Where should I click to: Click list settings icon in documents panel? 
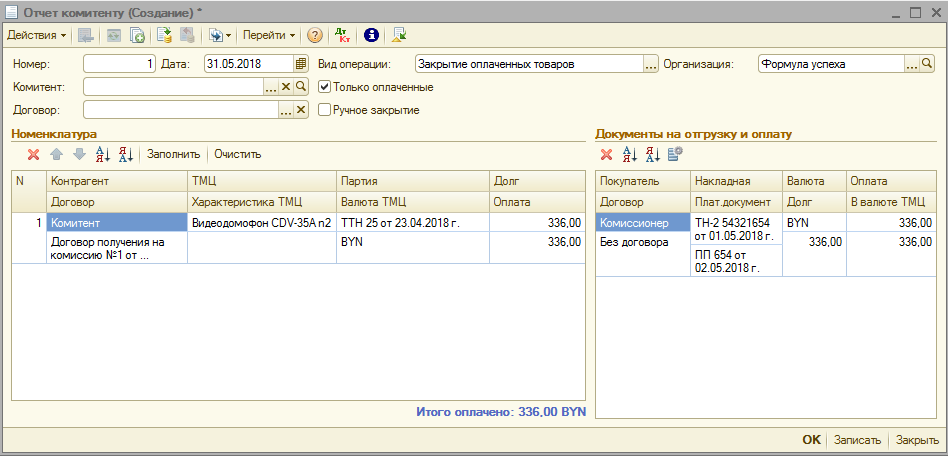tap(675, 154)
